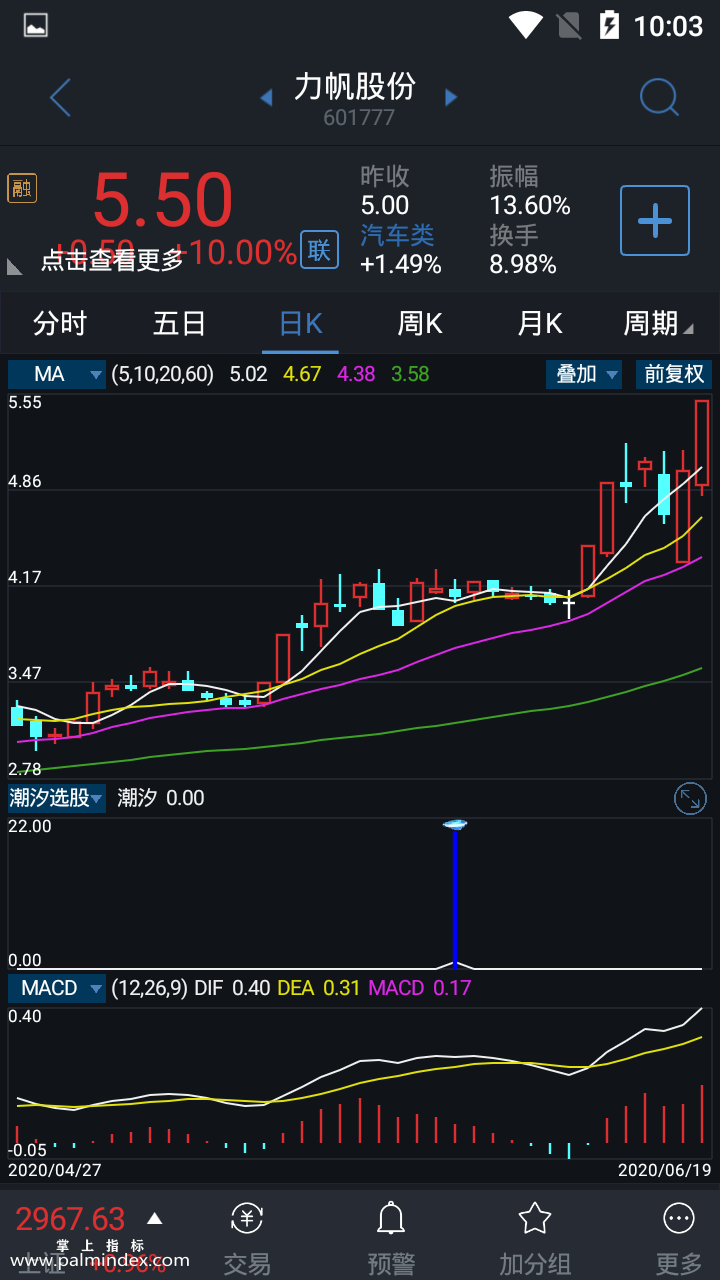Tap the blue 潮汐 signal spike
The height and width of the screenshot is (1280, 720).
[455, 895]
